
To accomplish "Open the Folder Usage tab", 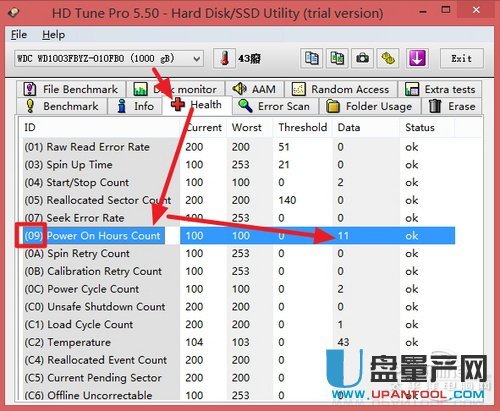I will (x=369, y=106).
